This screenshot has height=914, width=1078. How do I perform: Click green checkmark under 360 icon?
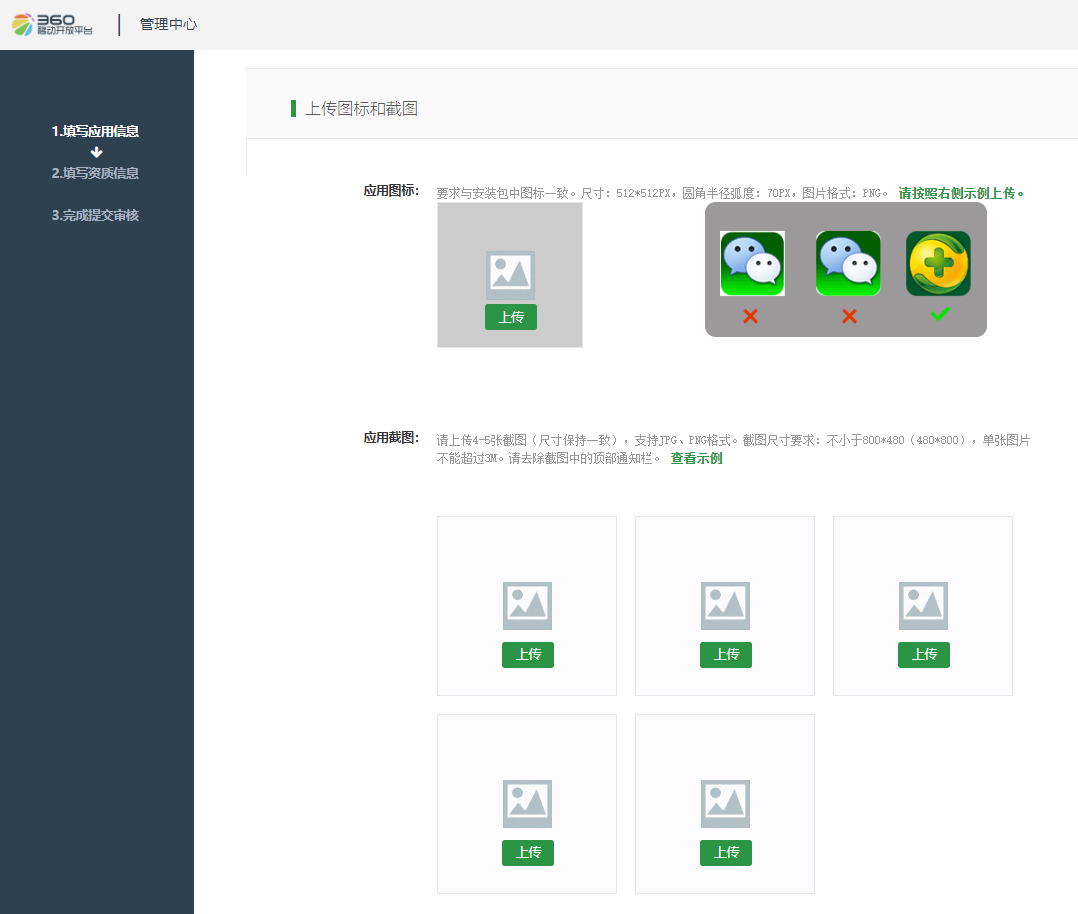[x=940, y=314]
